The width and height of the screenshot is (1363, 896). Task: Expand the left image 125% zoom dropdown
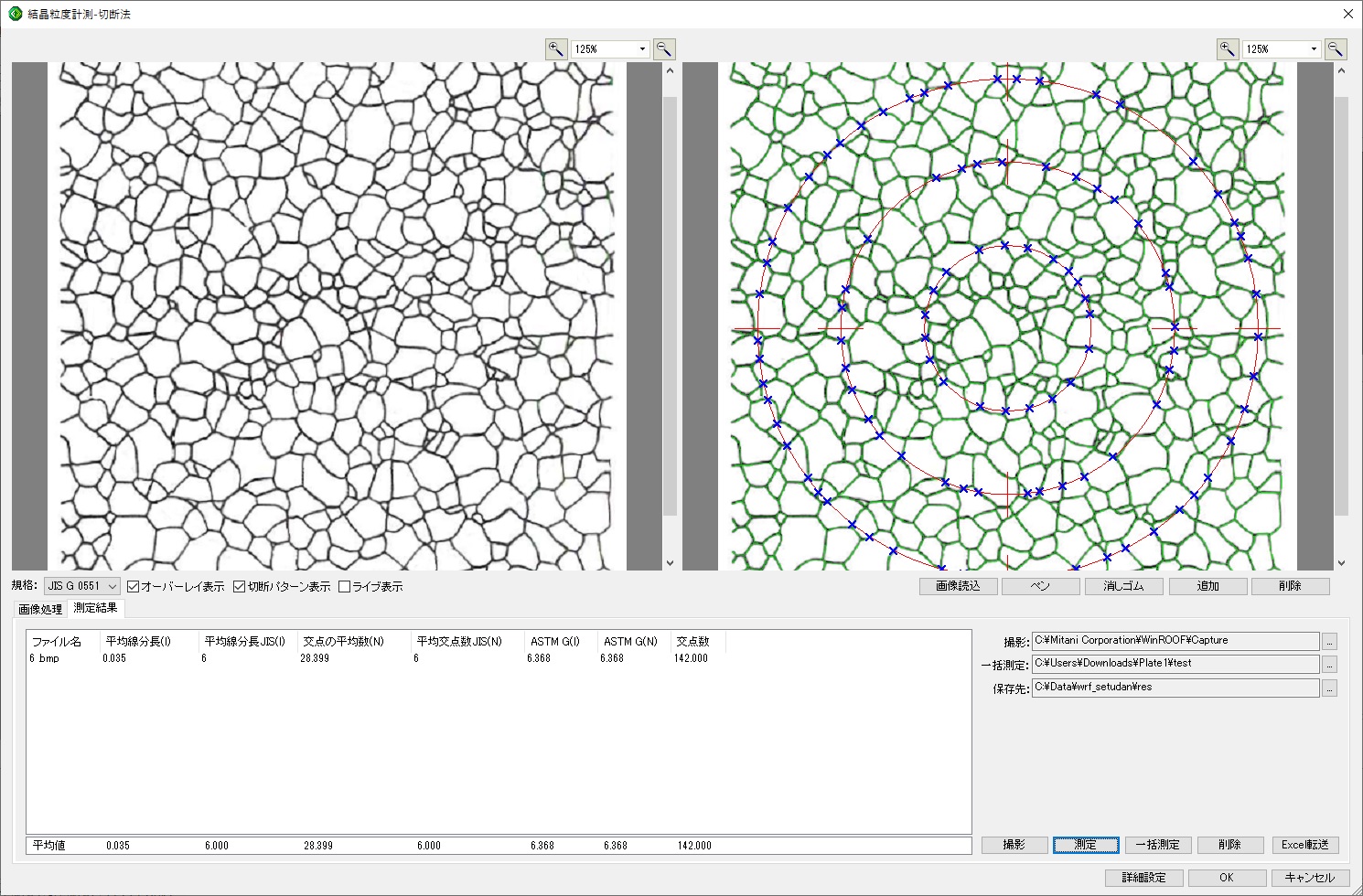pyautogui.click(x=642, y=49)
